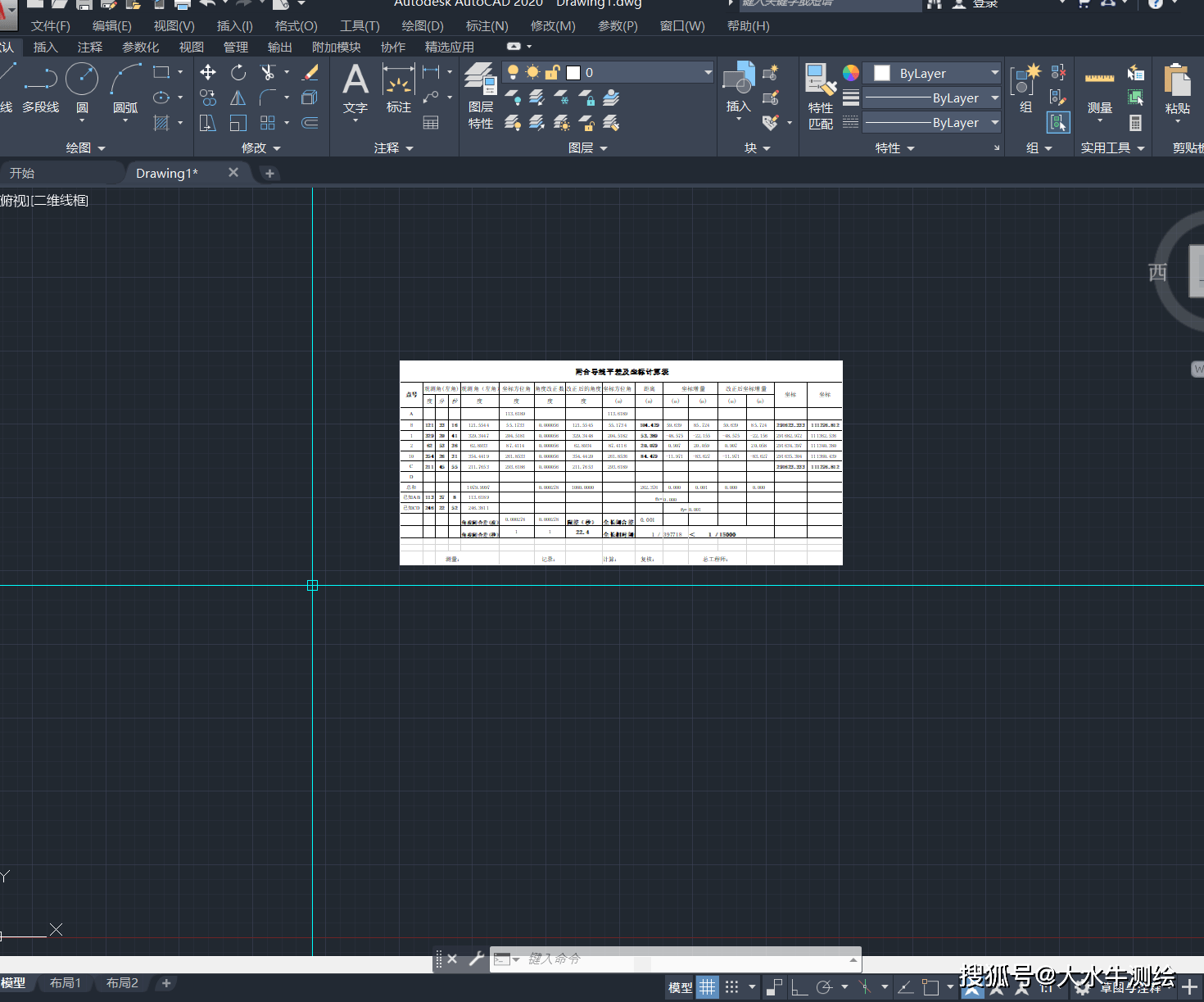Choose the Hatch fill tool
Viewport: 1204px width, 1002px height.
coord(161,123)
